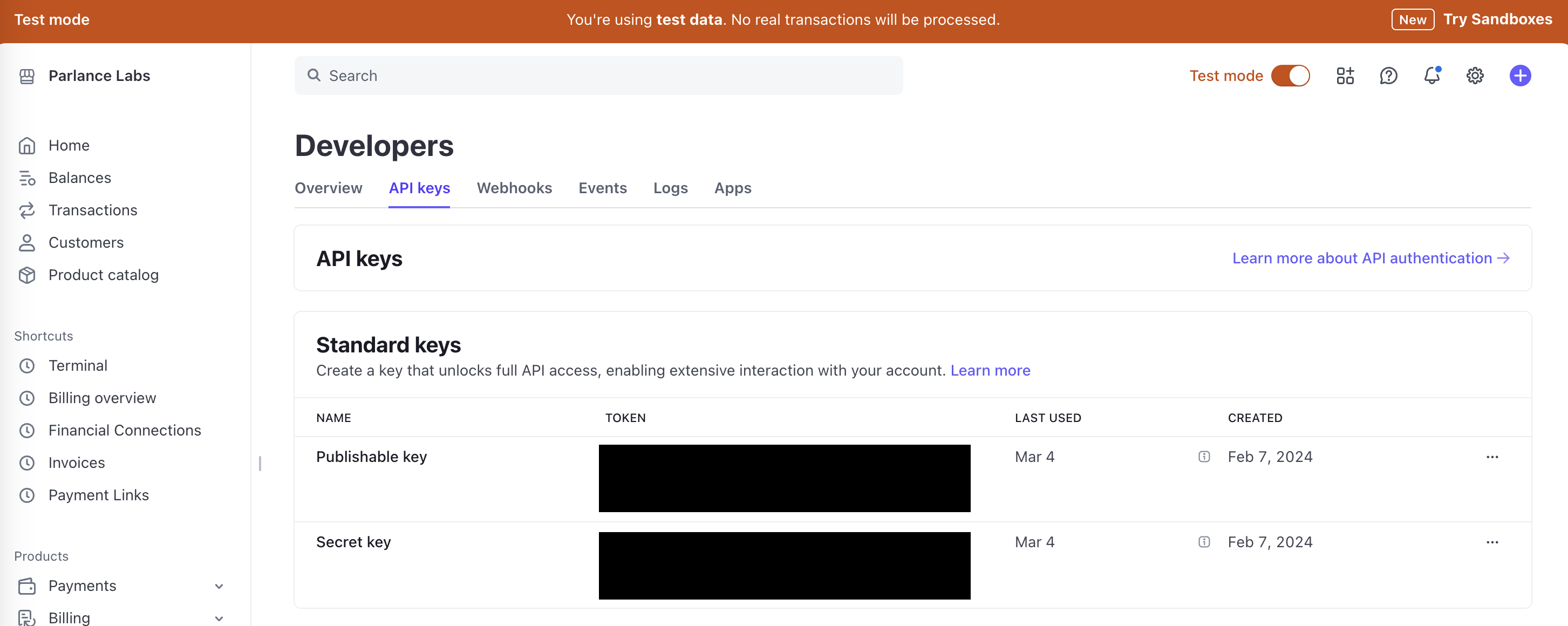Click the Parlance Labs account switcher
Image resolution: width=1568 pixels, height=626 pixels.
click(x=99, y=76)
